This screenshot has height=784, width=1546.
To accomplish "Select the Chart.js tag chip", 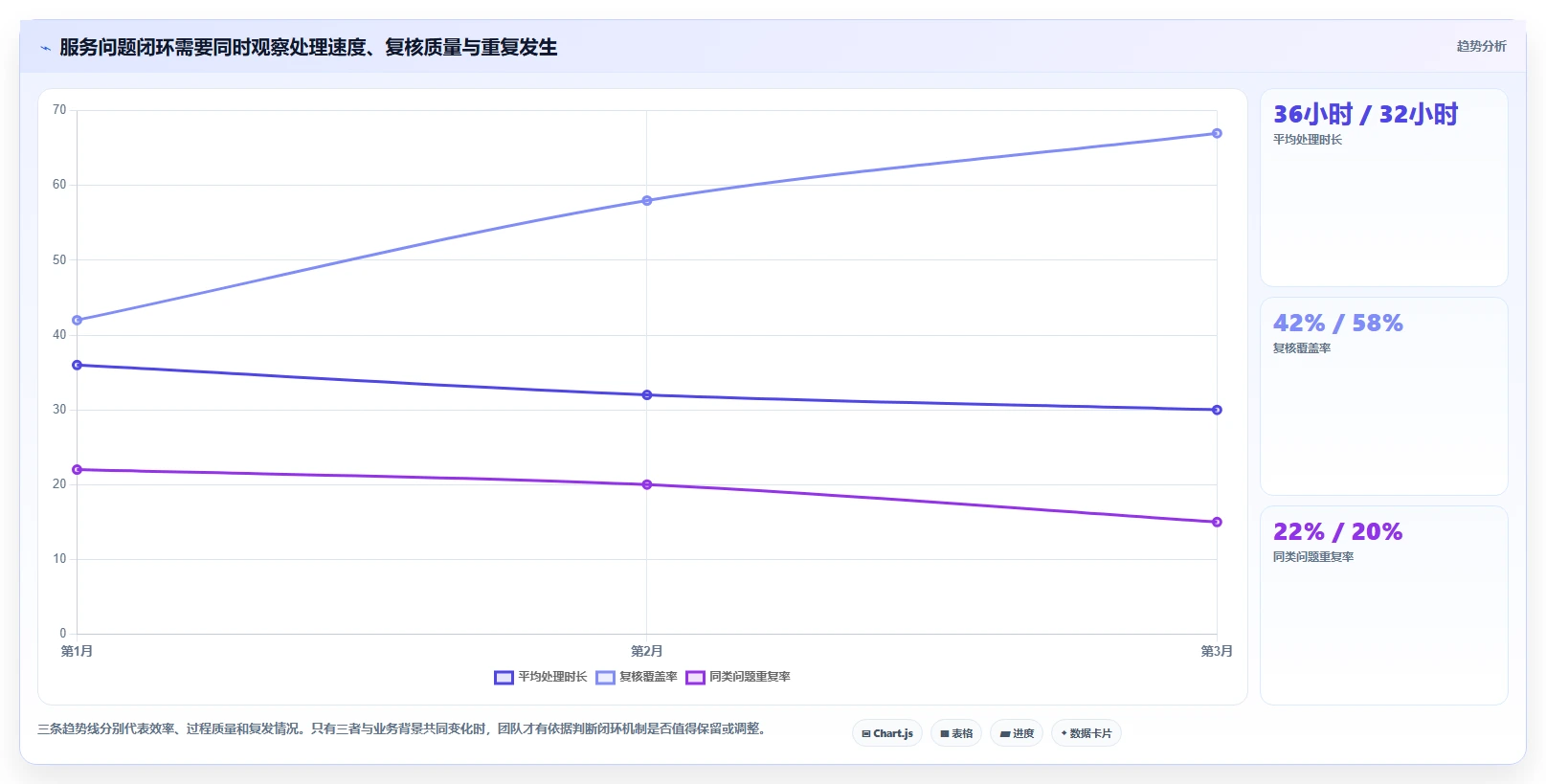I will [x=887, y=733].
